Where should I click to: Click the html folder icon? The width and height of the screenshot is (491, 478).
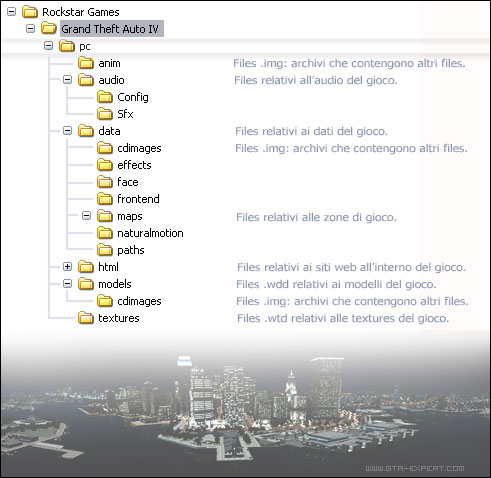click(x=86, y=267)
